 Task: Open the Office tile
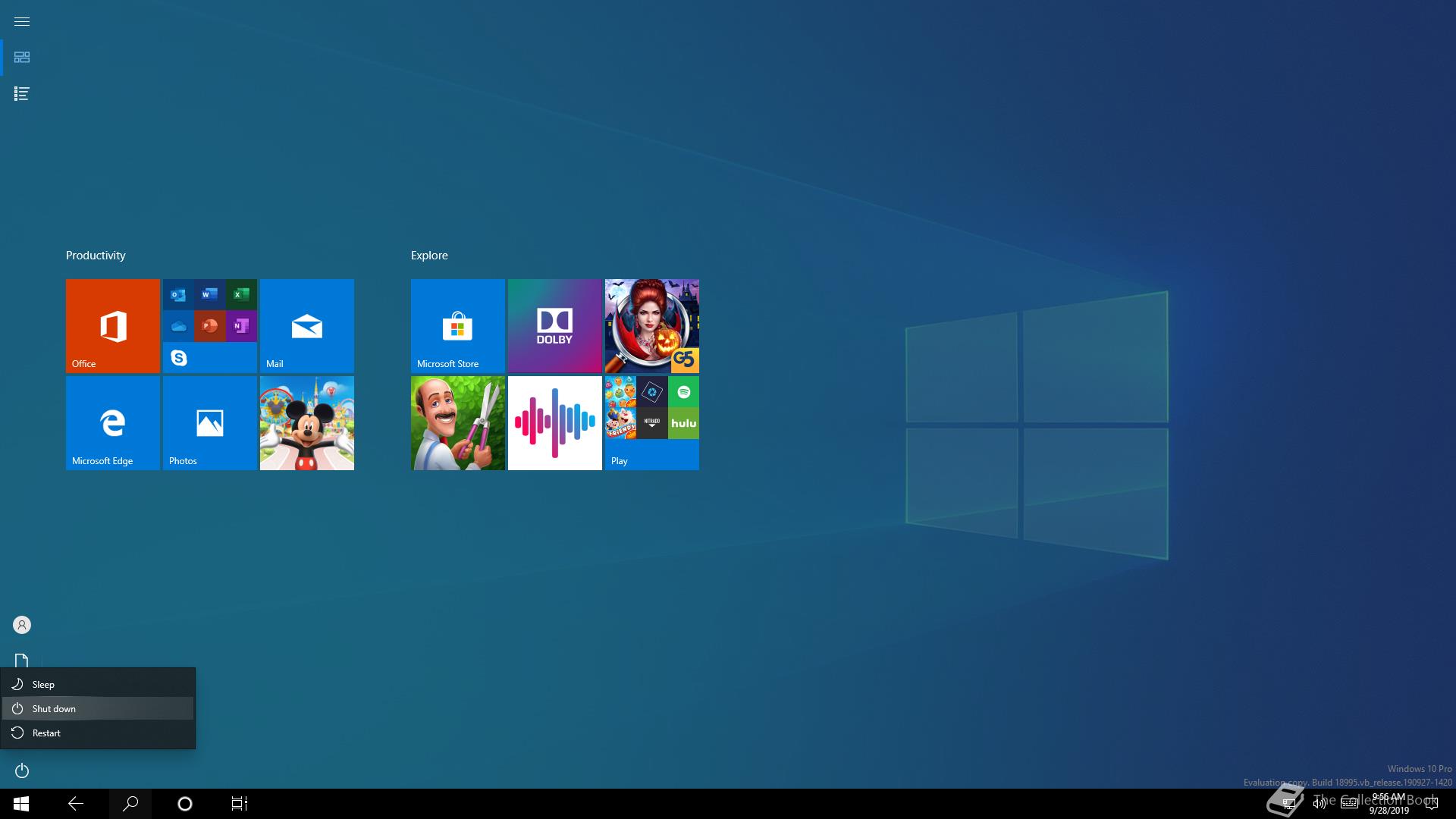[113, 326]
